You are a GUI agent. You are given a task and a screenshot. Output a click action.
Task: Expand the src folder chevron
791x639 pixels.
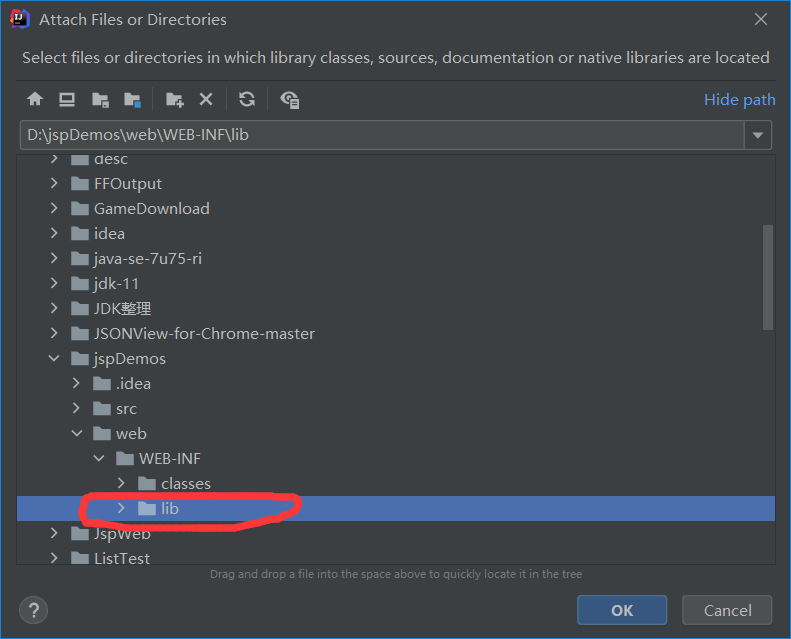pos(76,408)
